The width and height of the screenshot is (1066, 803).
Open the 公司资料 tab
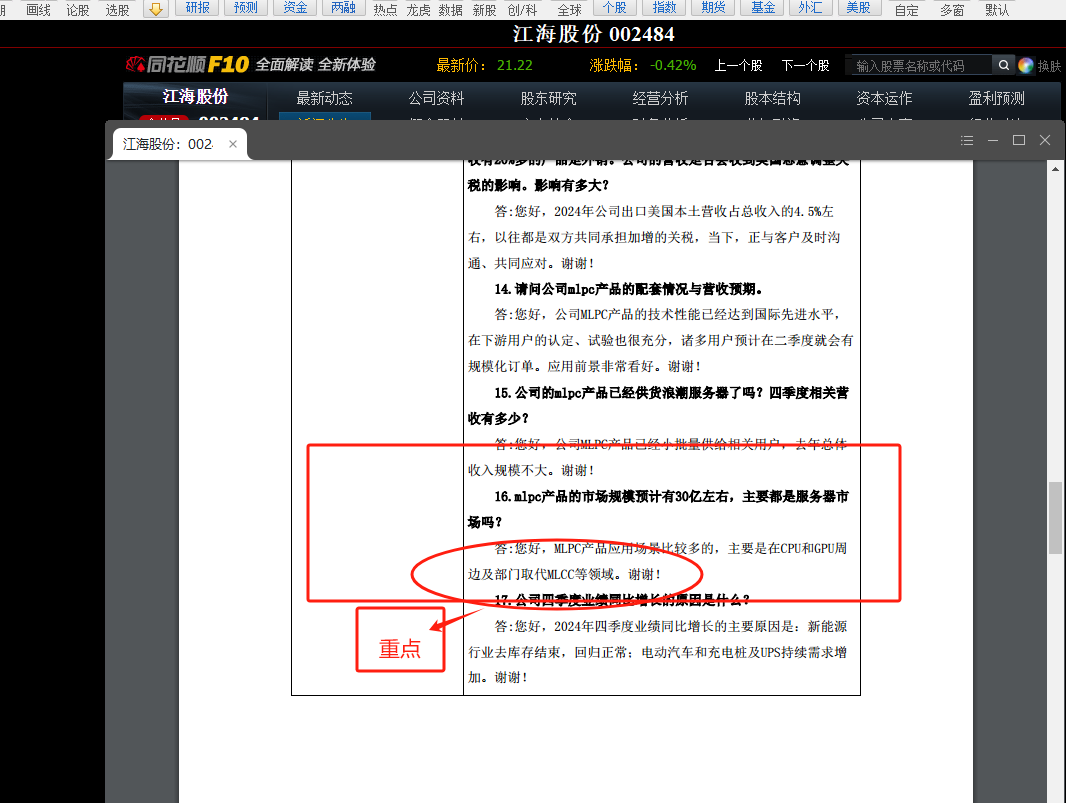coord(436,99)
